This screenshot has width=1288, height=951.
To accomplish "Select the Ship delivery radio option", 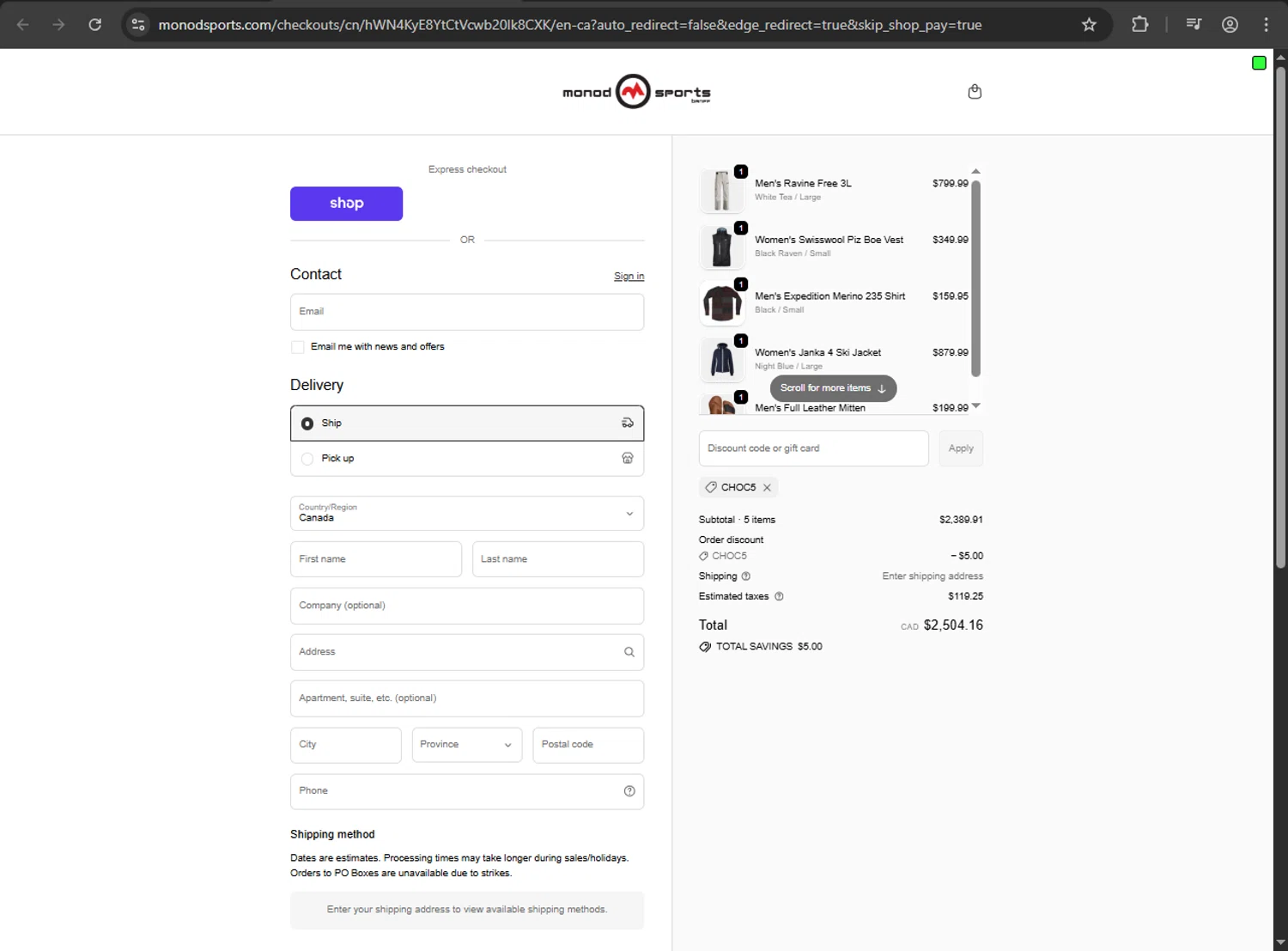I will (x=307, y=424).
